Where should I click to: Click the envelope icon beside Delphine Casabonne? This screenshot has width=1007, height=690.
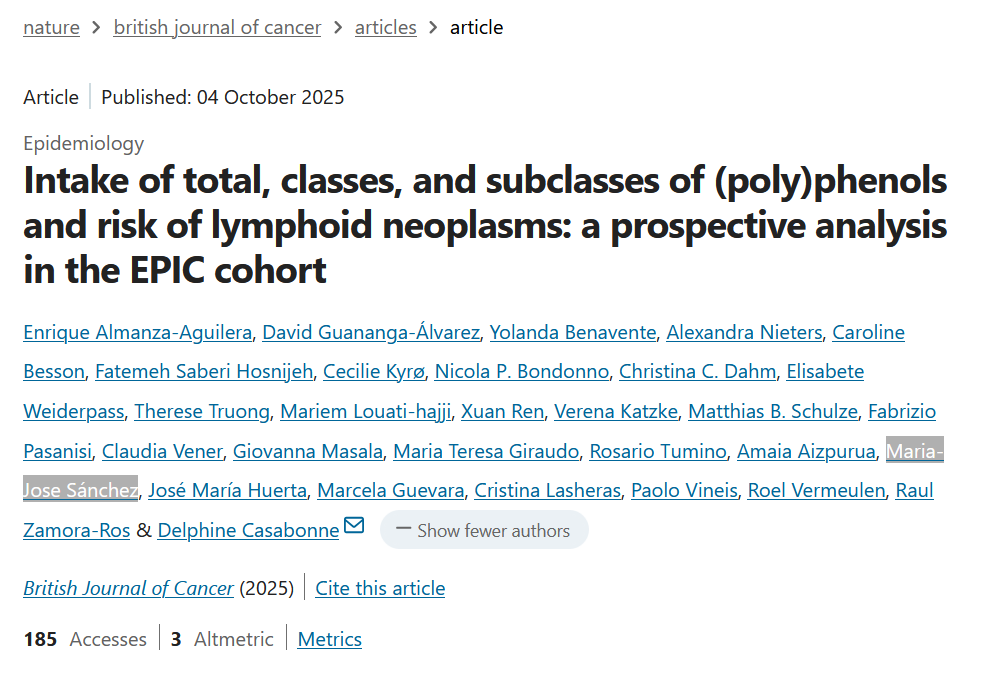click(x=354, y=526)
